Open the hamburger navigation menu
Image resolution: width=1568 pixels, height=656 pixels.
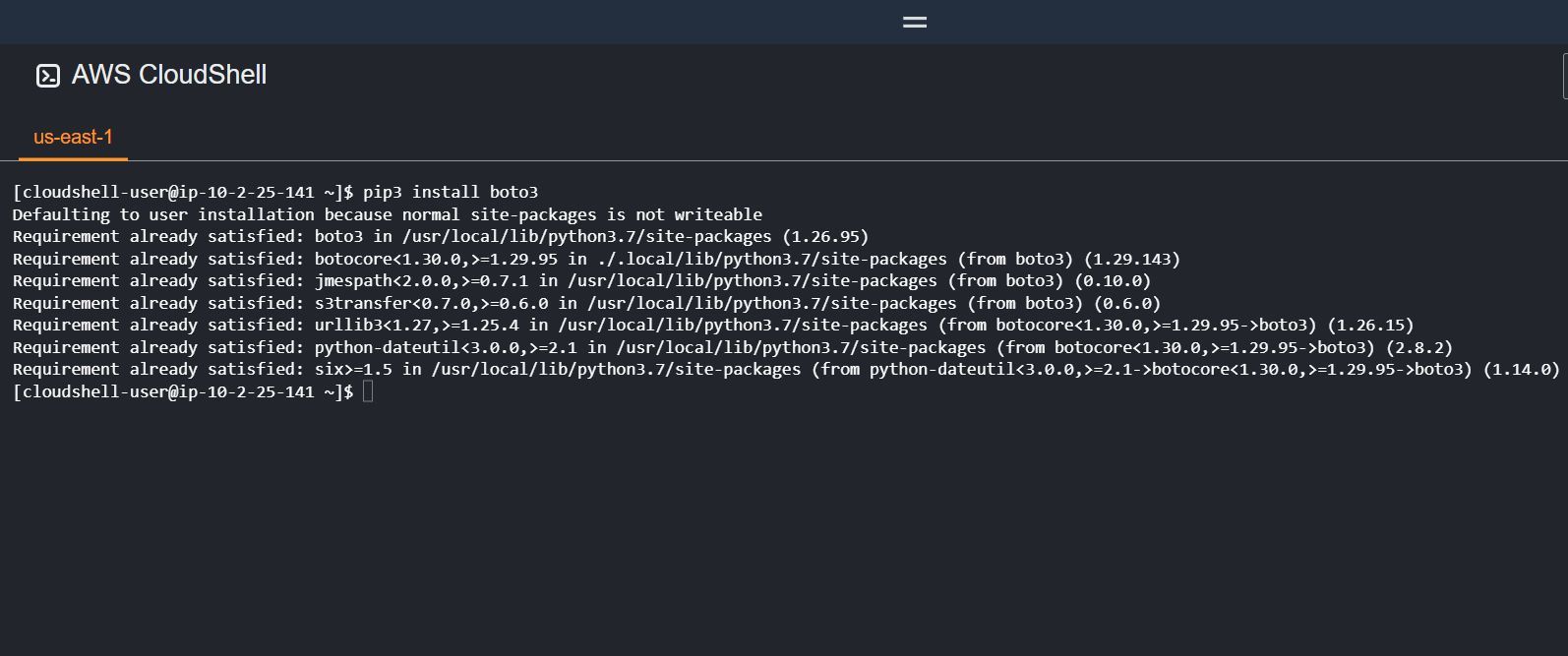click(x=914, y=21)
